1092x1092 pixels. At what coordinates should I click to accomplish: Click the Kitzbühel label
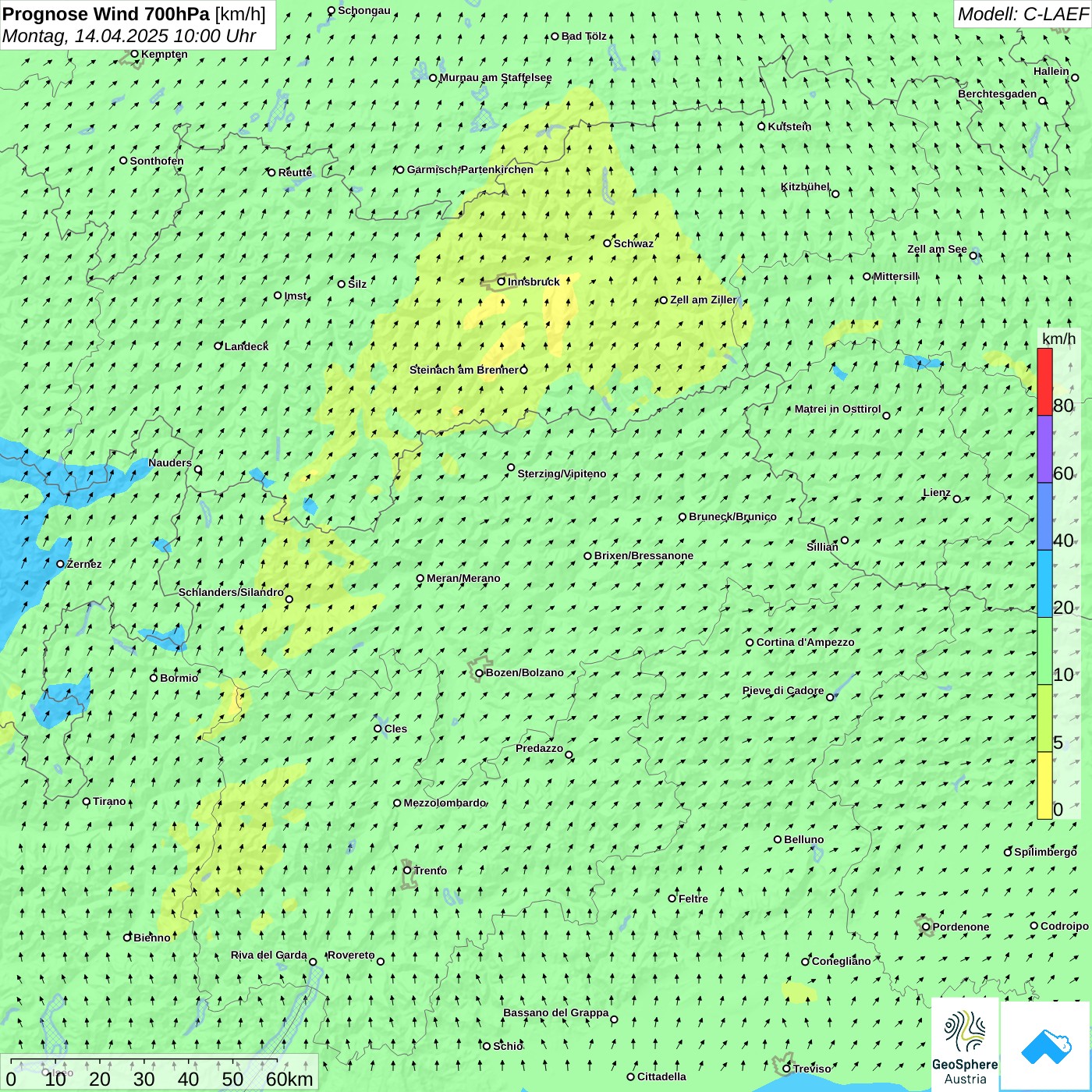click(805, 187)
